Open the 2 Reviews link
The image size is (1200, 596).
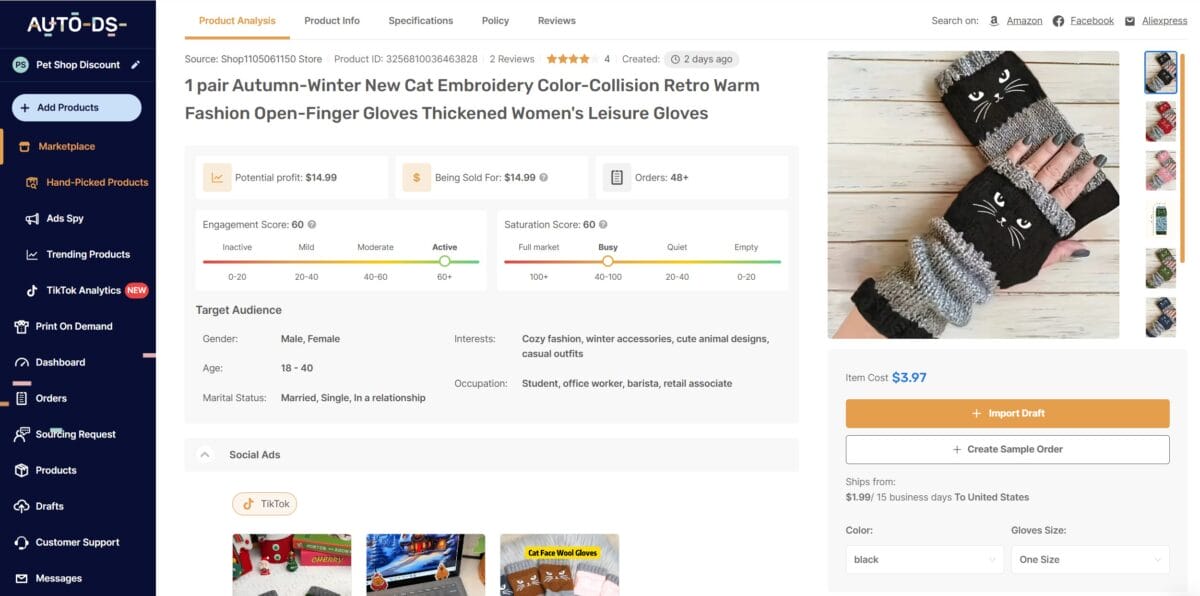click(x=510, y=58)
